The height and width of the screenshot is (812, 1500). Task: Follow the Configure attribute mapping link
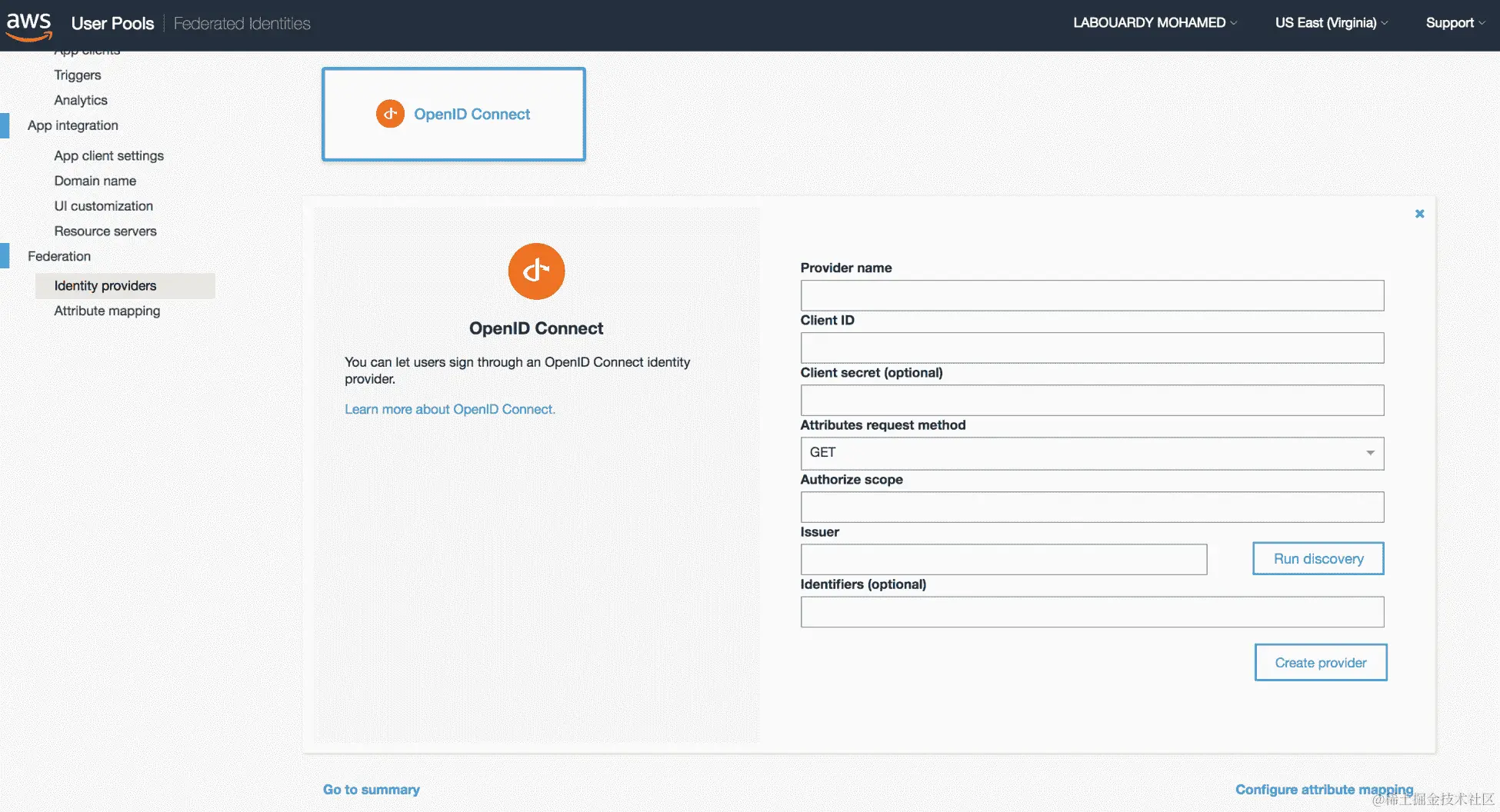pos(1324,790)
